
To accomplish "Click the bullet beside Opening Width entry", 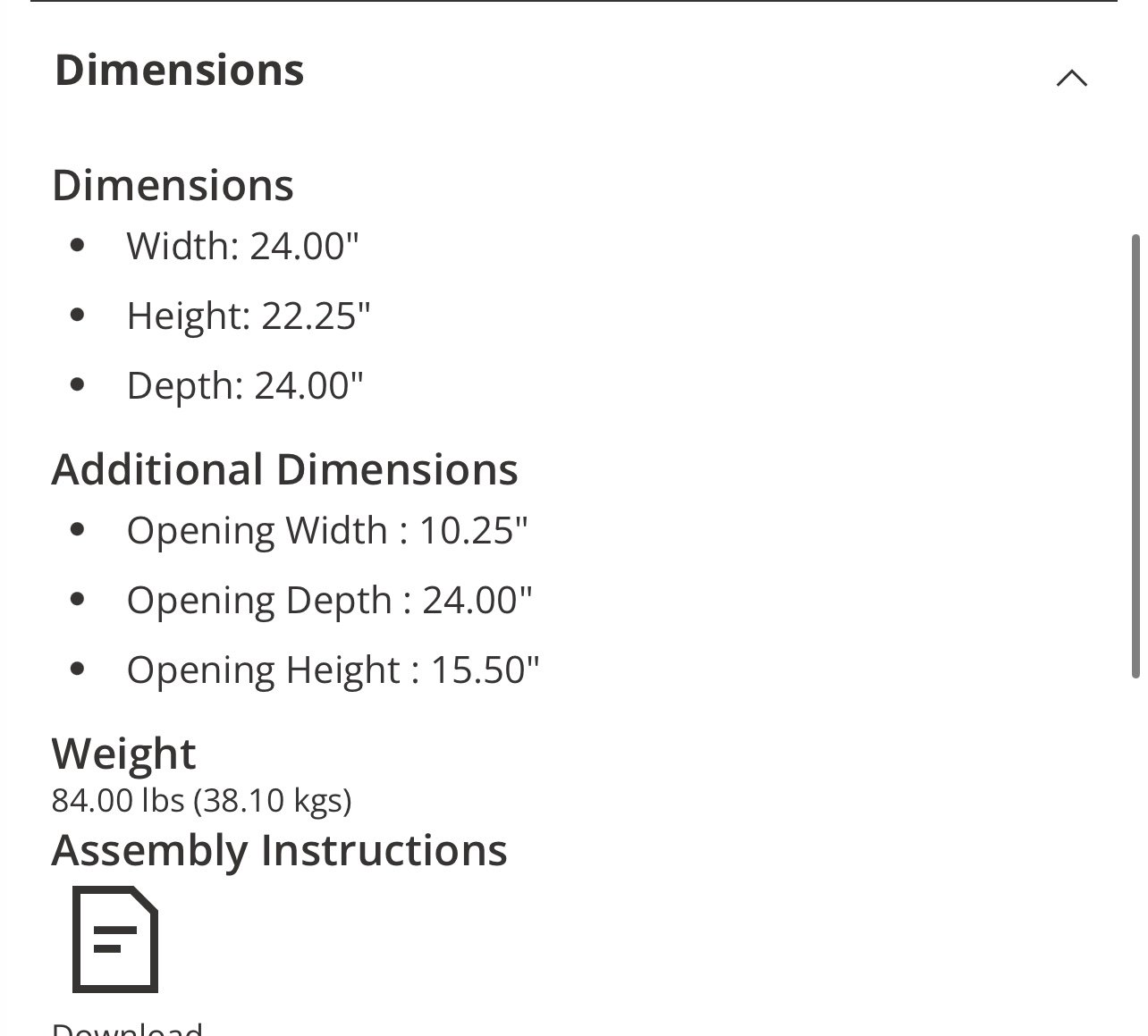I will coord(77,529).
